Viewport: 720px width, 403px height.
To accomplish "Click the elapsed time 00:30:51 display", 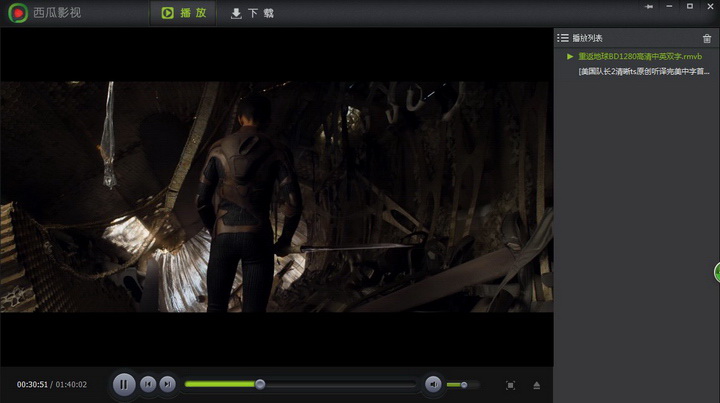I will coord(32,385).
